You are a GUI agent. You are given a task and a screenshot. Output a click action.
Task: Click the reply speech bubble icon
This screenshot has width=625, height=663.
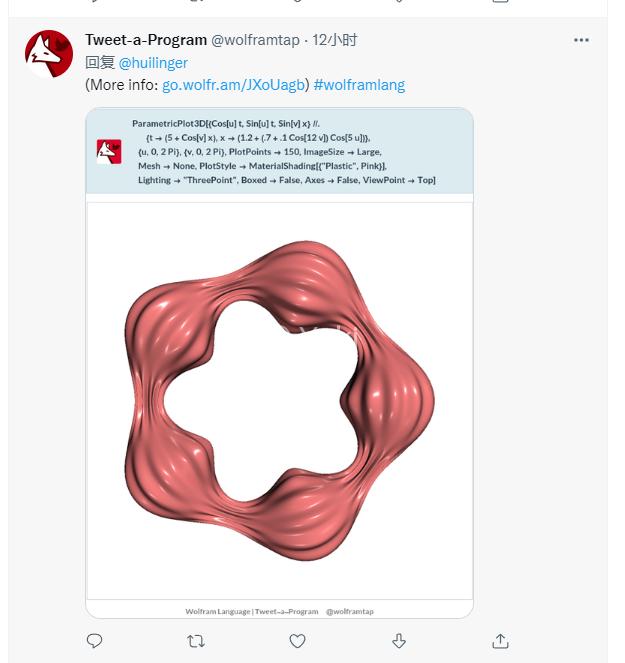[x=95, y=640]
